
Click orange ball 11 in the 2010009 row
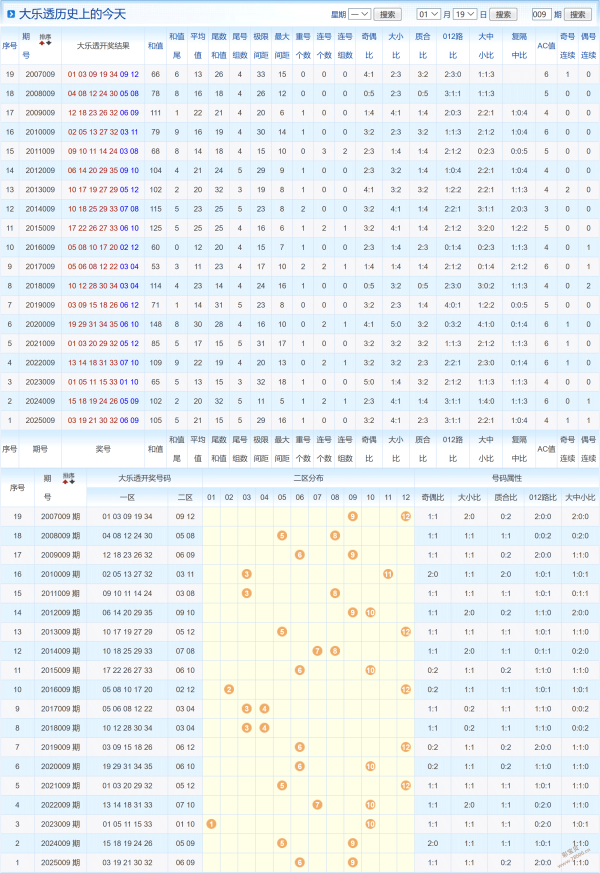(387, 574)
